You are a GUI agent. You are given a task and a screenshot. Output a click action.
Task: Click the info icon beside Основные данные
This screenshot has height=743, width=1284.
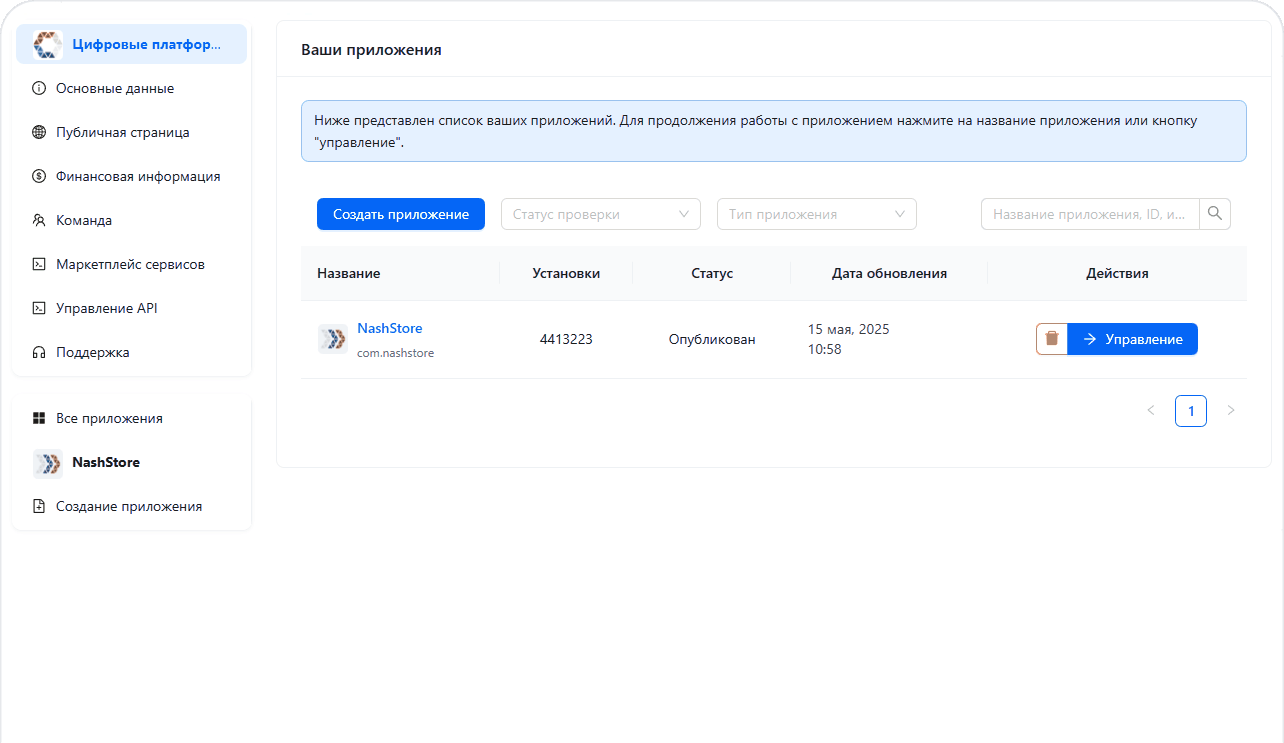pyautogui.click(x=39, y=88)
